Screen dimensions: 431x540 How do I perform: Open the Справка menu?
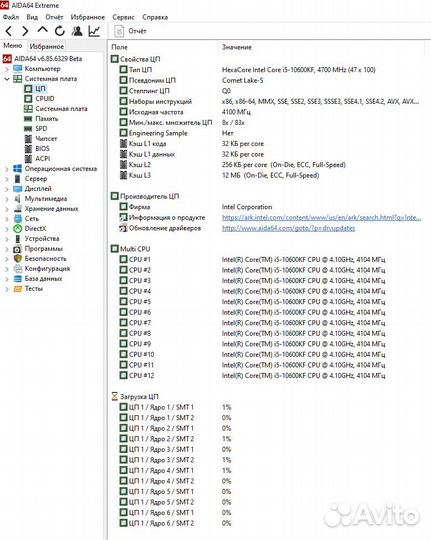point(155,17)
